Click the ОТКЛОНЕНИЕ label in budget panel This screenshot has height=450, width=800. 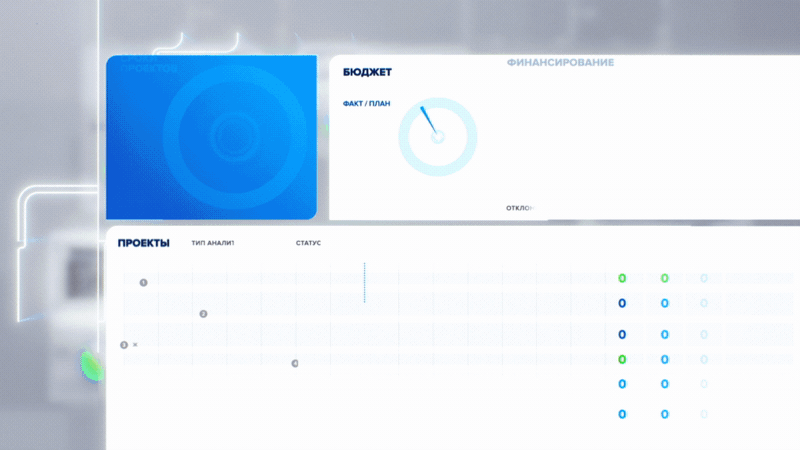[x=520, y=208]
